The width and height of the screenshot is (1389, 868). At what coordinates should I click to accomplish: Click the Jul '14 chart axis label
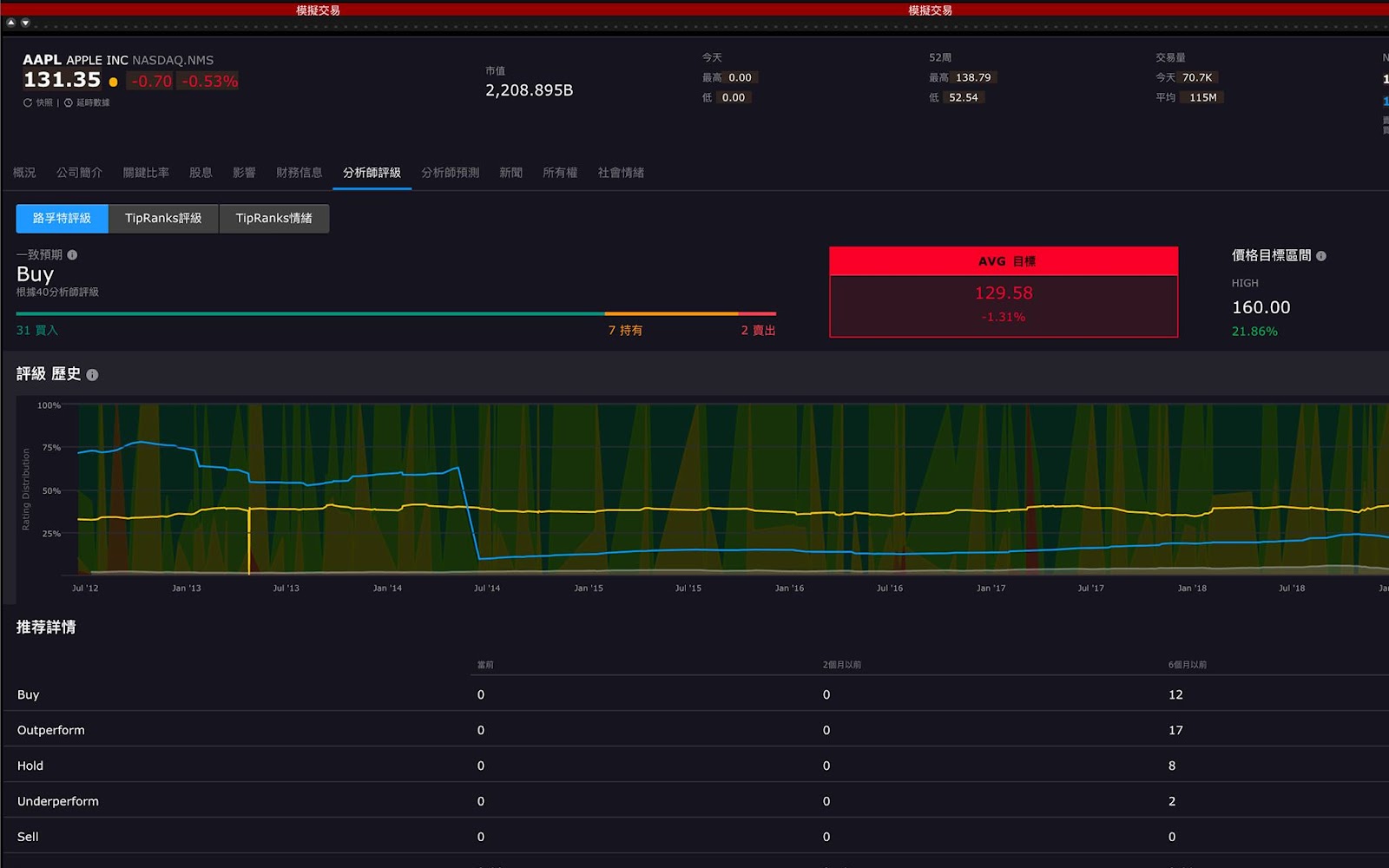click(x=487, y=589)
